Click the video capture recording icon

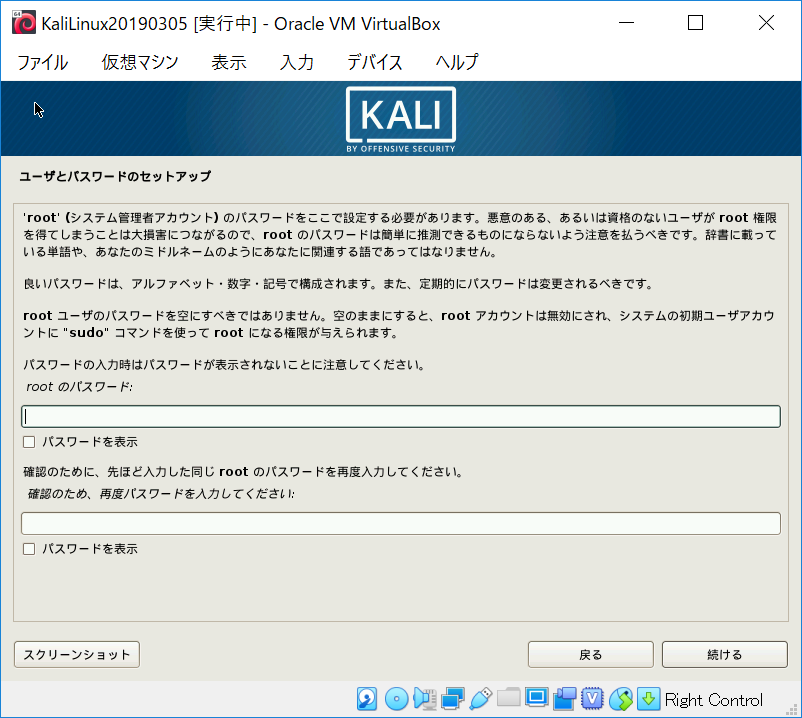point(564,699)
